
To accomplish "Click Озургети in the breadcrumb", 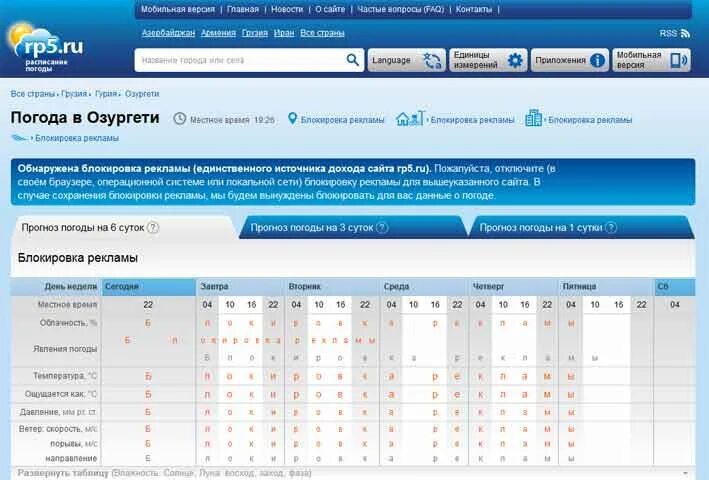I will point(142,94).
